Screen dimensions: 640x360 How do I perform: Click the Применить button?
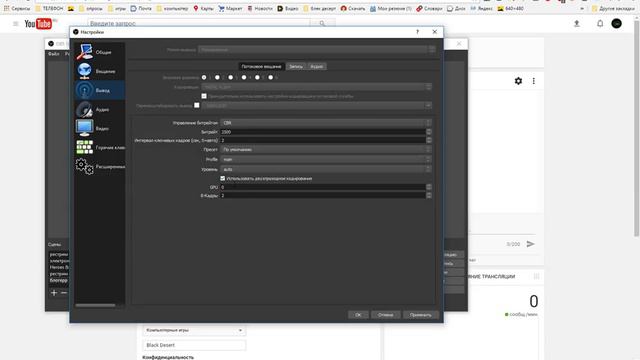[x=421, y=315]
